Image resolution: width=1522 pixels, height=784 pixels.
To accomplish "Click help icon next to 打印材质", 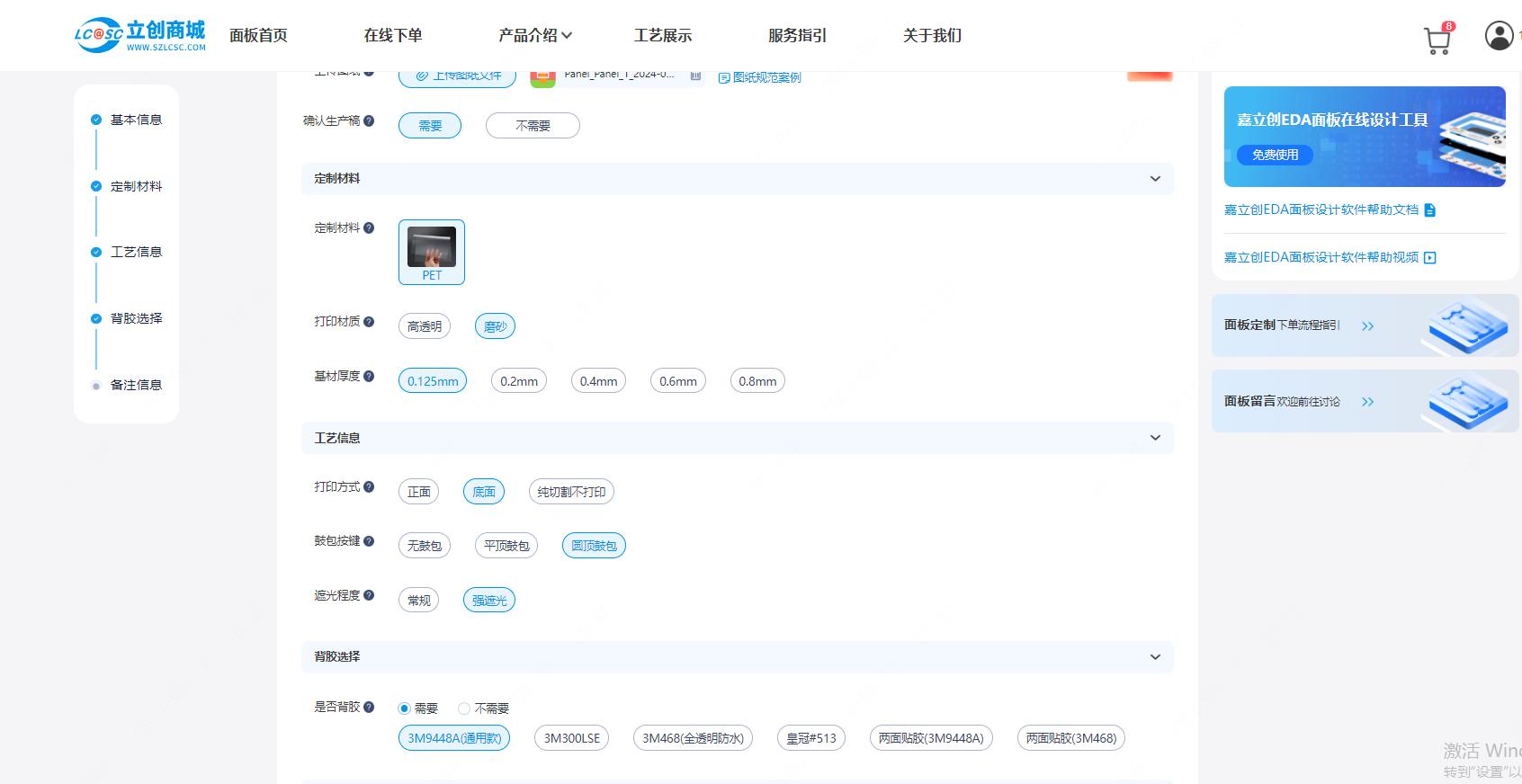I will coord(369,322).
